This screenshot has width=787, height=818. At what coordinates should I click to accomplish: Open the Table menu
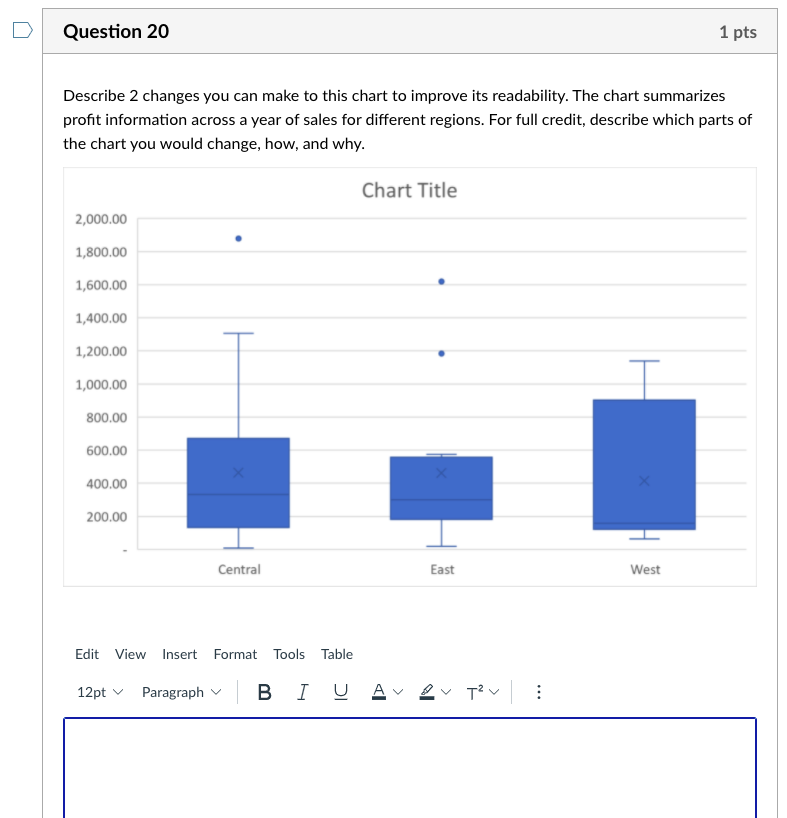(x=336, y=654)
